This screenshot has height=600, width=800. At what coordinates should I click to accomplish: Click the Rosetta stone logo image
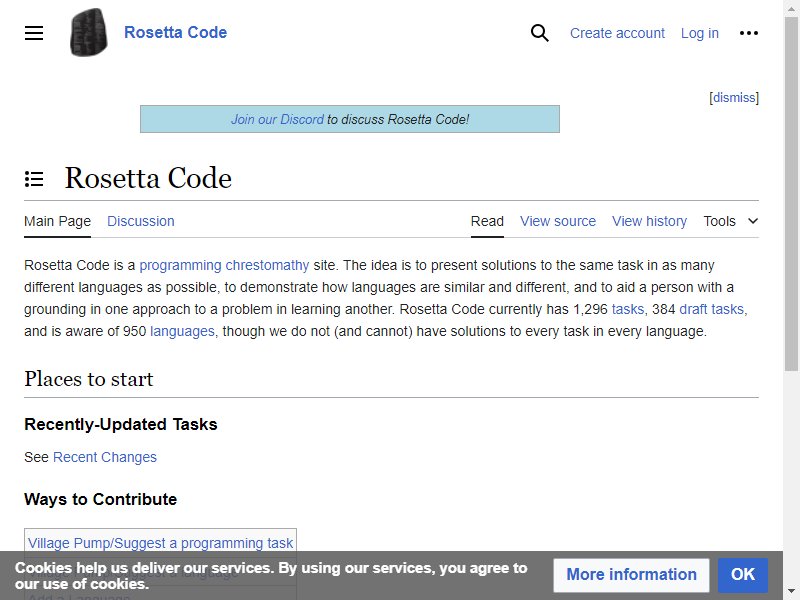tap(89, 32)
